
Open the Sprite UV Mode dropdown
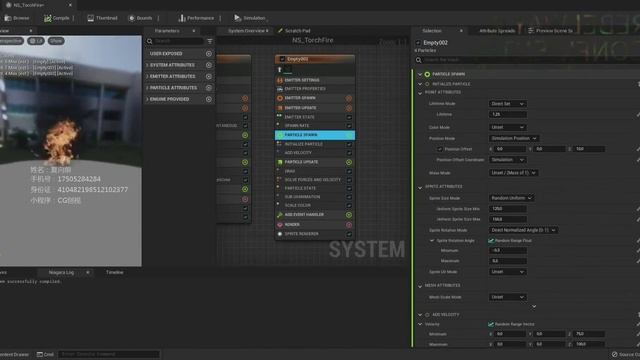507,272
